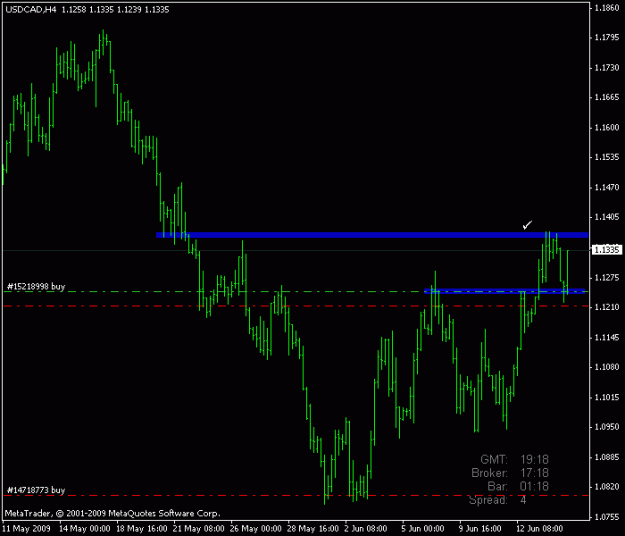
Task: Click the 1.1080 price axis label
Action: pos(607,367)
